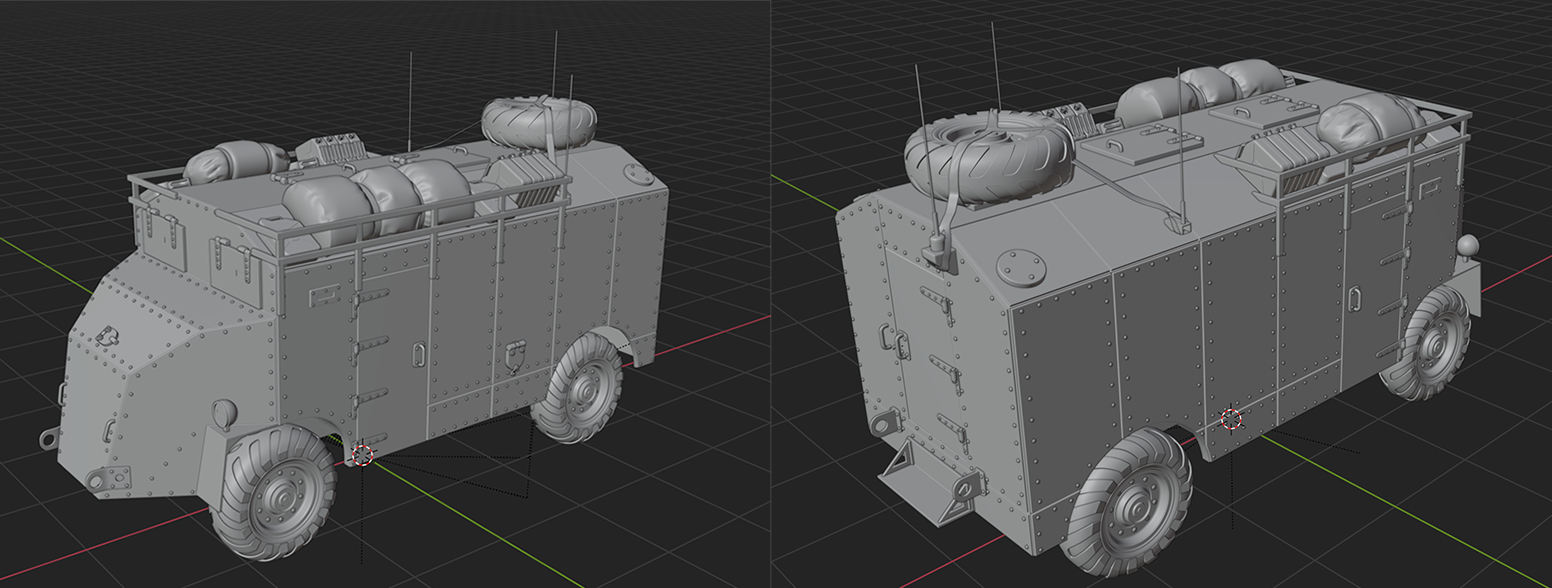Viewport: 1552px width, 588px height.
Task: Click the 3D cursor in the left view
Action: 363,455
